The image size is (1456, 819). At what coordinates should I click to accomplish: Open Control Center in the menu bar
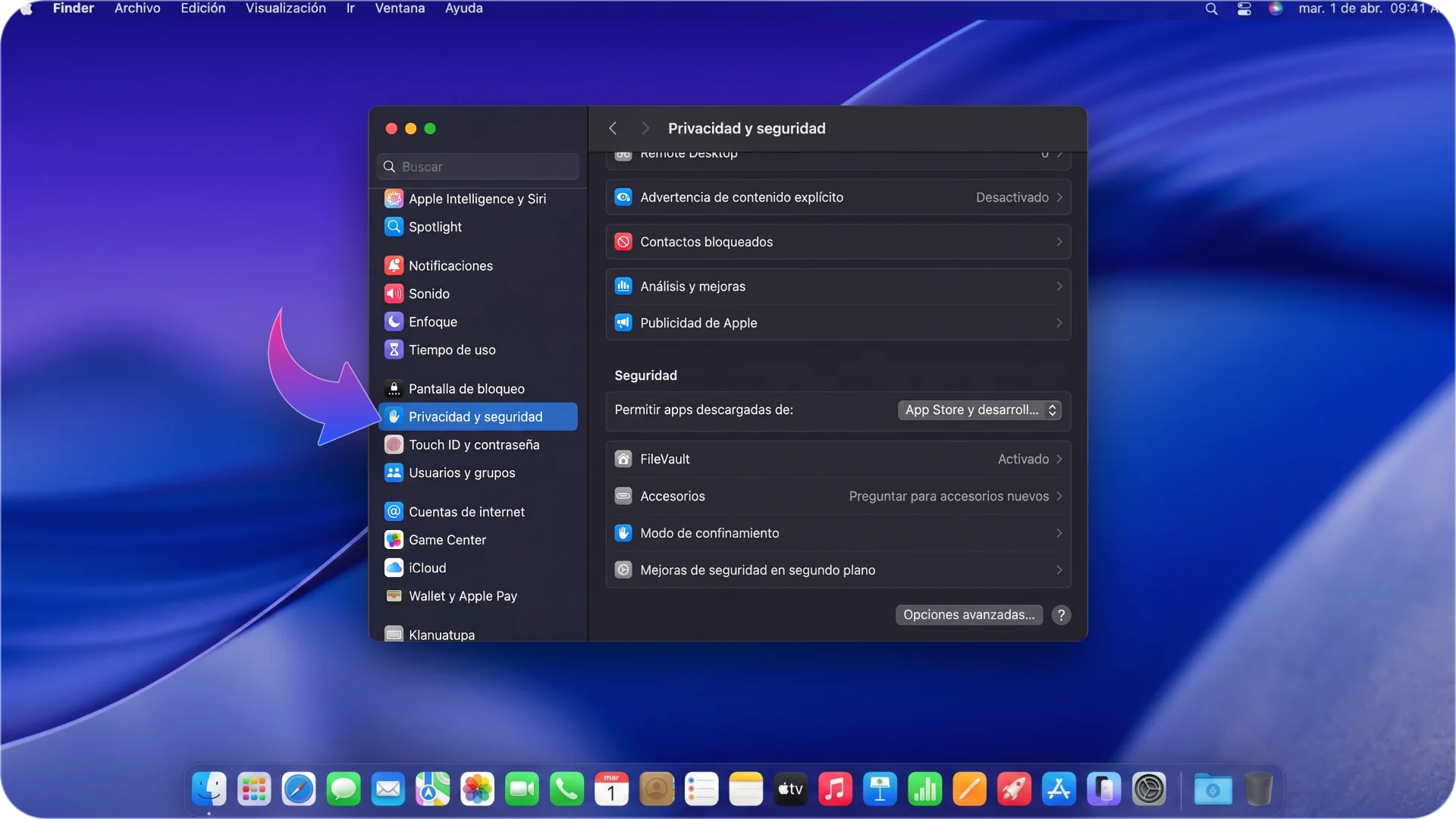(1244, 8)
